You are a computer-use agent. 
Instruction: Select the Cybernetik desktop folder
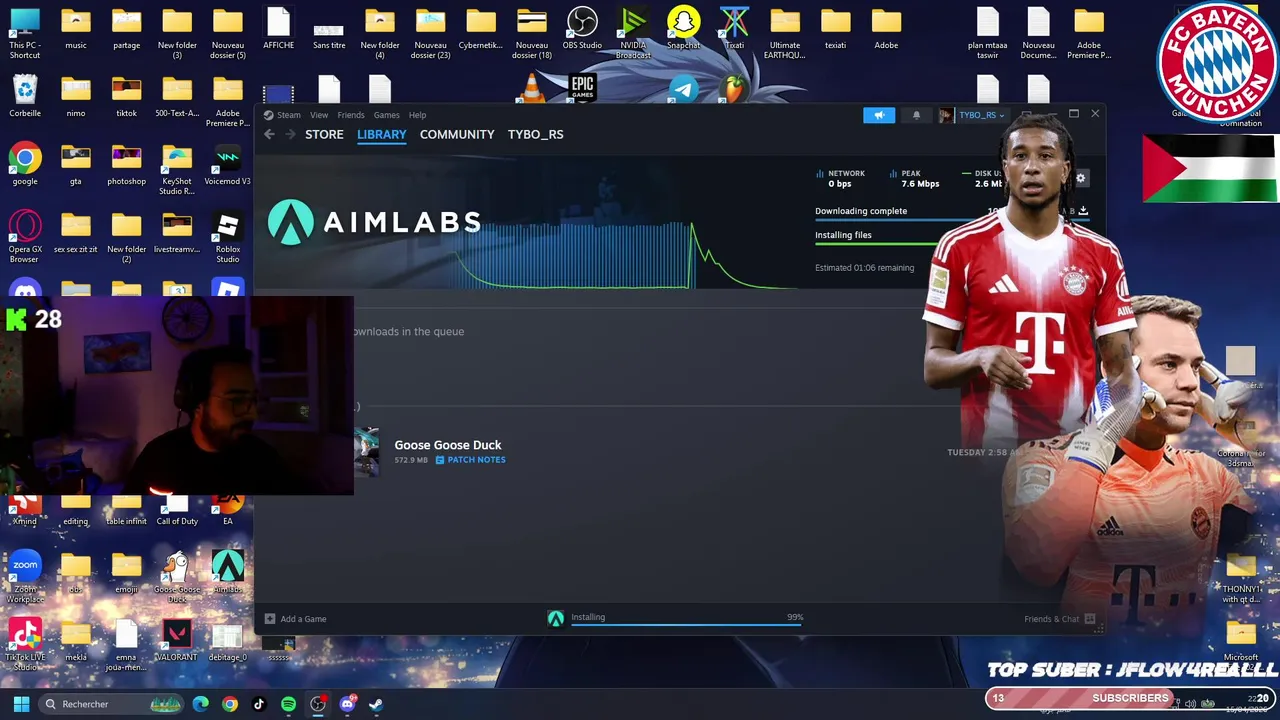pos(481,28)
